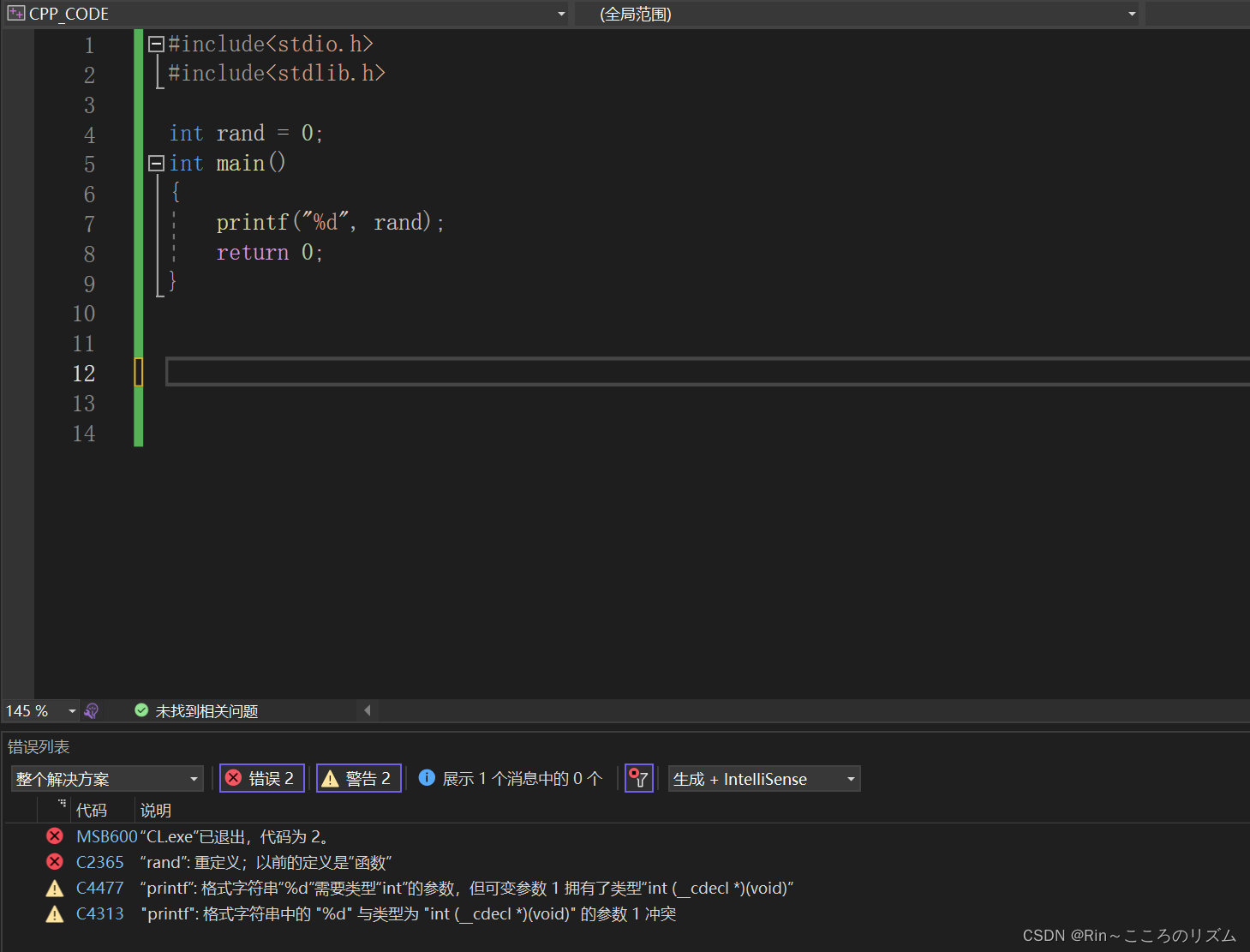Click the red error circle beside MSB600 row

54,835
